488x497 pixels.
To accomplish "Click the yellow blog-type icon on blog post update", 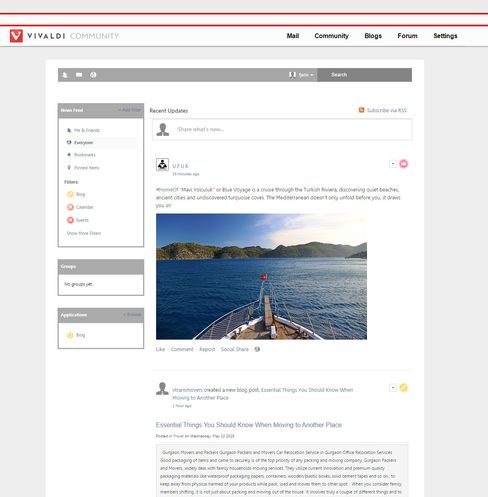I will [404, 388].
